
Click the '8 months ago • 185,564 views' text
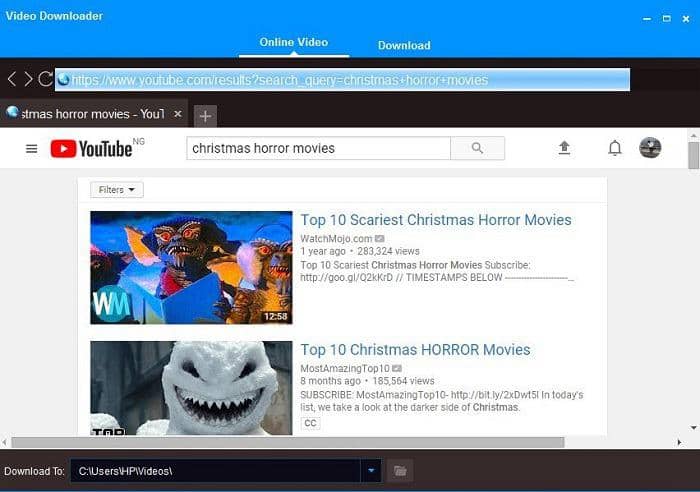click(367, 381)
